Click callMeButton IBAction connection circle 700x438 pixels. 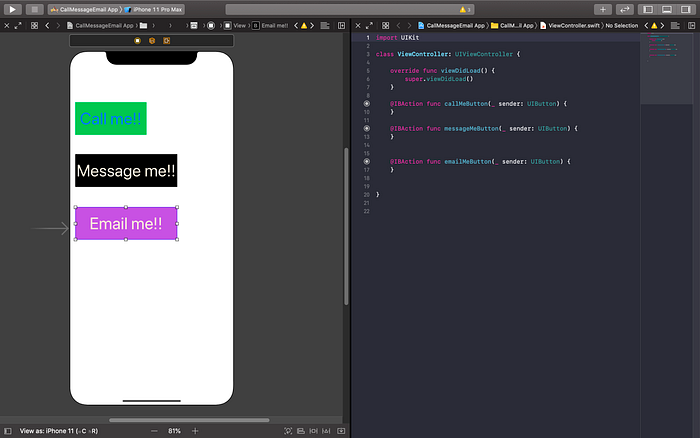[x=367, y=103]
